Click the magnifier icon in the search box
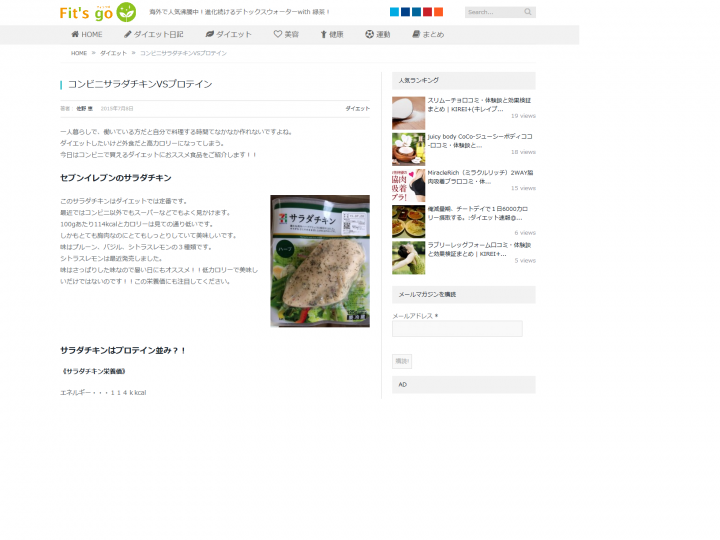The width and height of the screenshot is (720, 540). coord(528,12)
